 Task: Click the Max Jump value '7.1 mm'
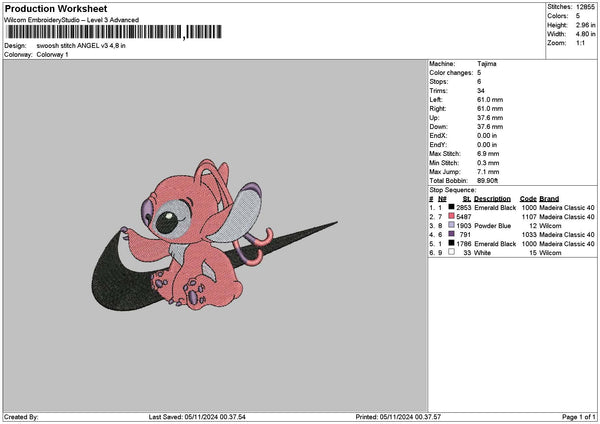click(x=488, y=172)
